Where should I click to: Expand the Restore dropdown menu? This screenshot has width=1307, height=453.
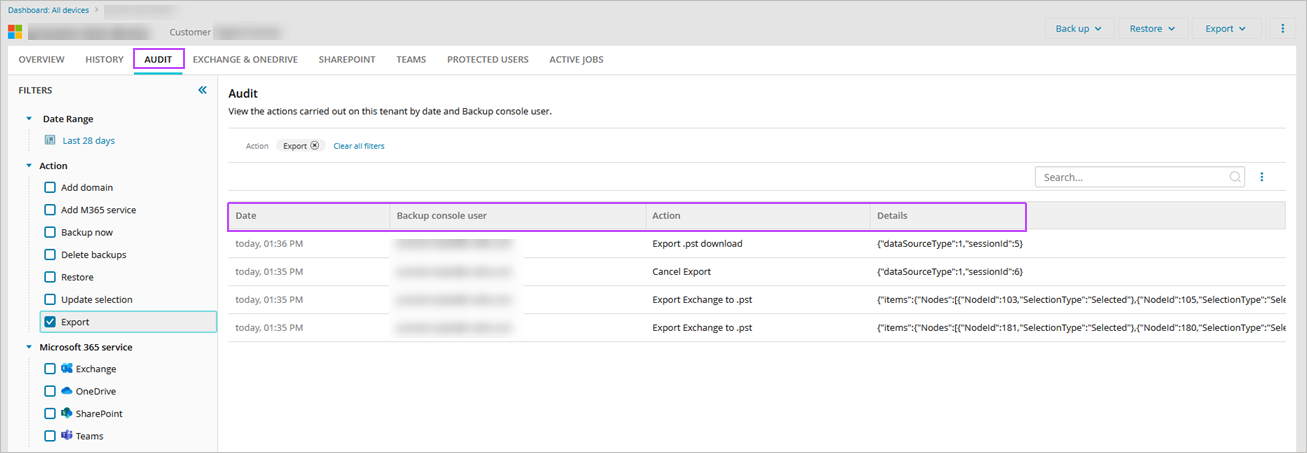pyautogui.click(x=1152, y=29)
